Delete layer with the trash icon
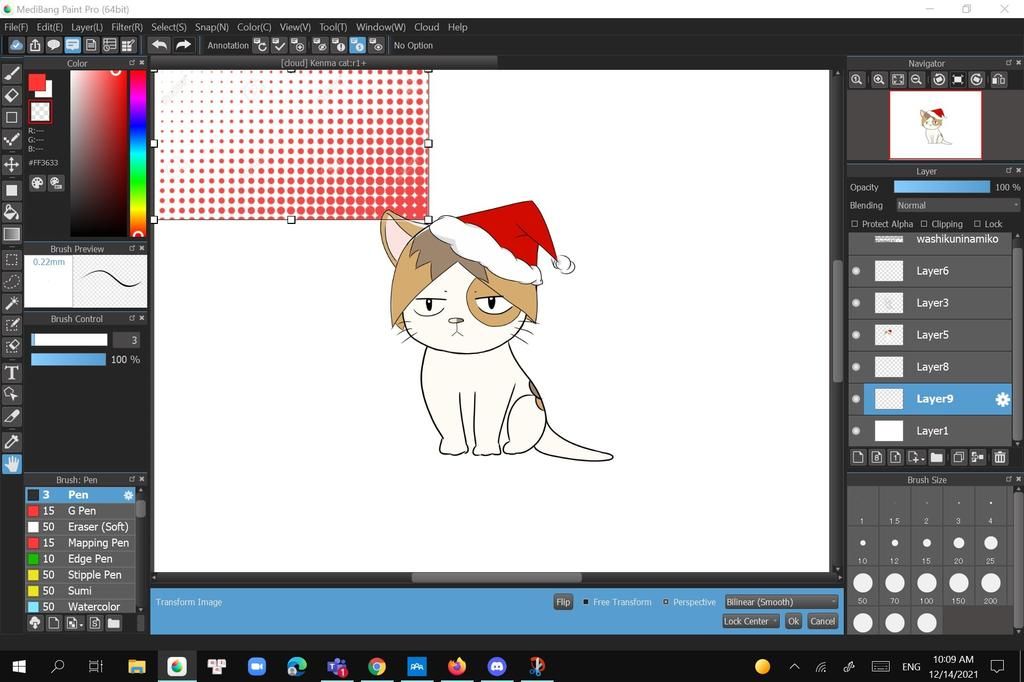The image size is (1024, 682). click(x=1000, y=457)
